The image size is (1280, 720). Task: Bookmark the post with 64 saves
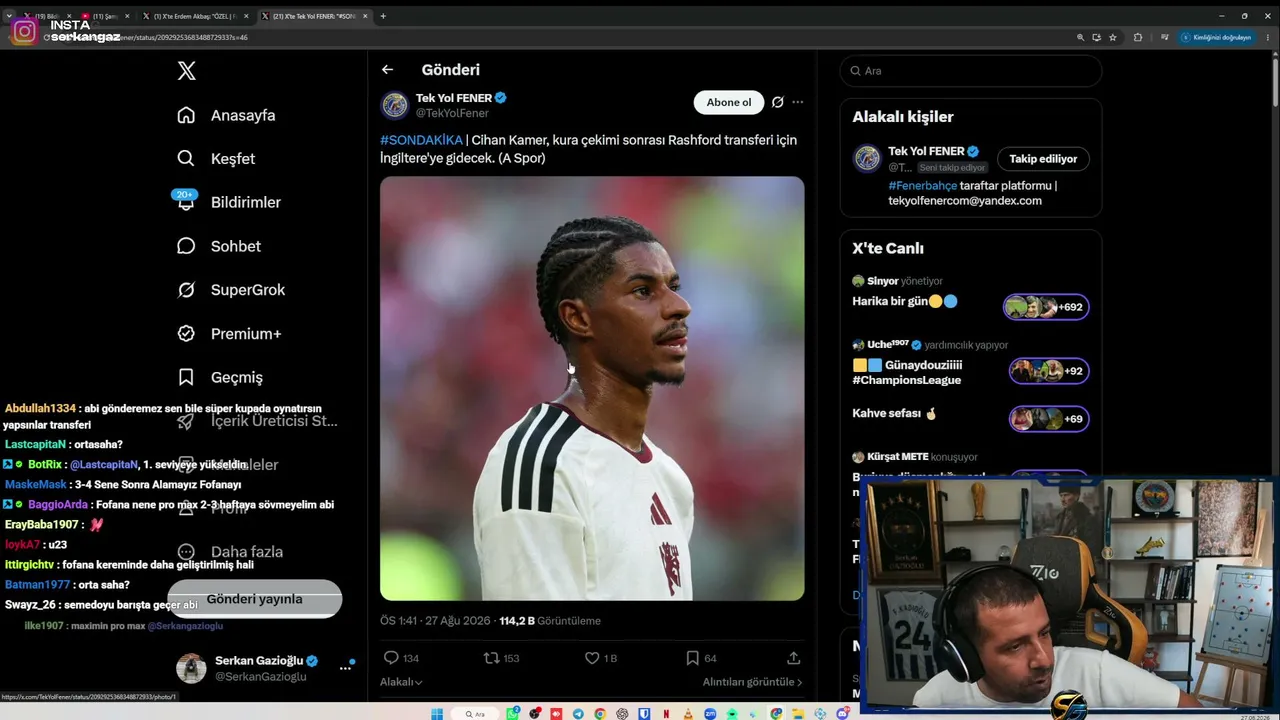pyautogui.click(x=692, y=658)
